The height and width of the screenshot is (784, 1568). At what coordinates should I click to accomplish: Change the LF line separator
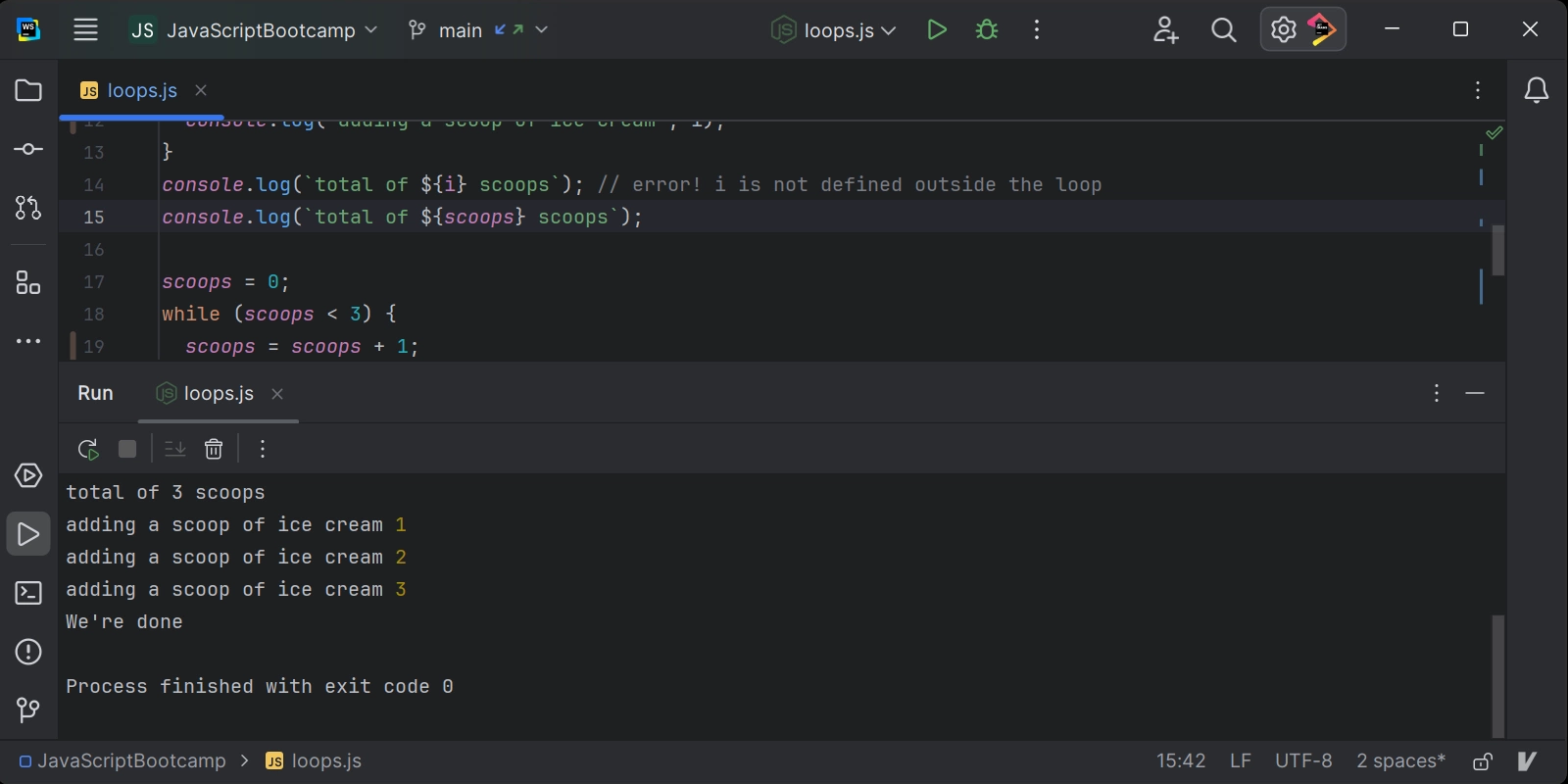click(x=1241, y=760)
